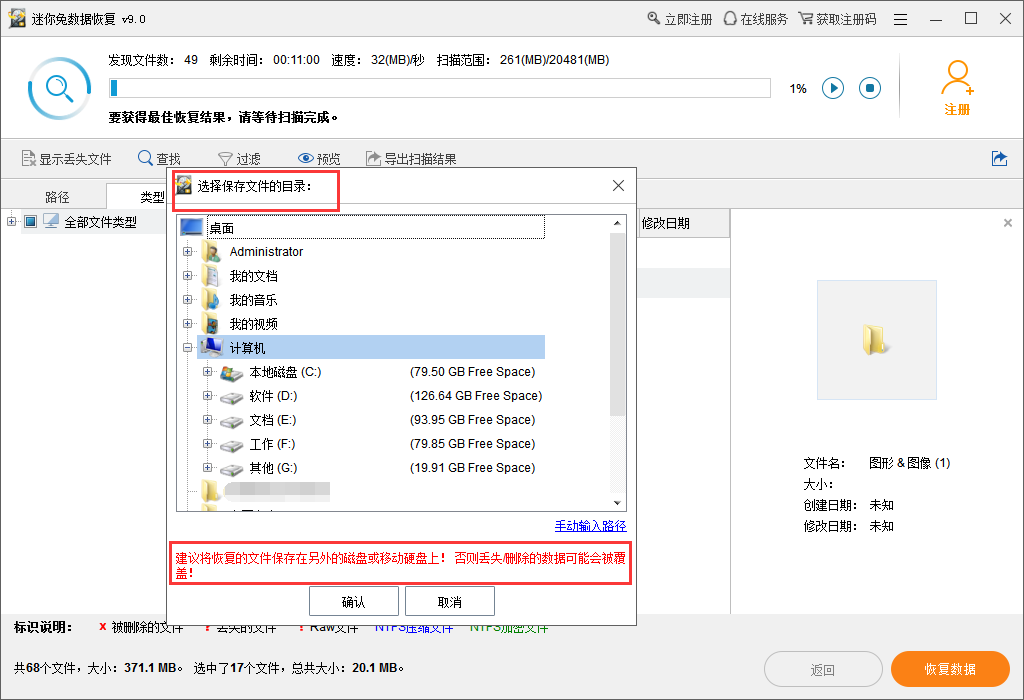1024x700 pixels.
Task: Expand Documents (E:) drive node
Action: click(207, 419)
